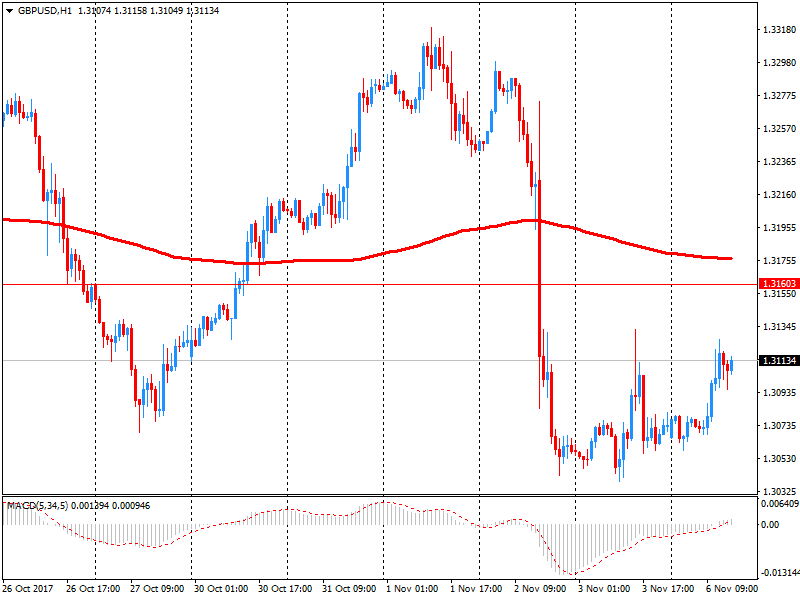Viewport: 800px width, 600px height.
Task: Click the 30 Oct 01:00 time label
Action: tap(221, 589)
